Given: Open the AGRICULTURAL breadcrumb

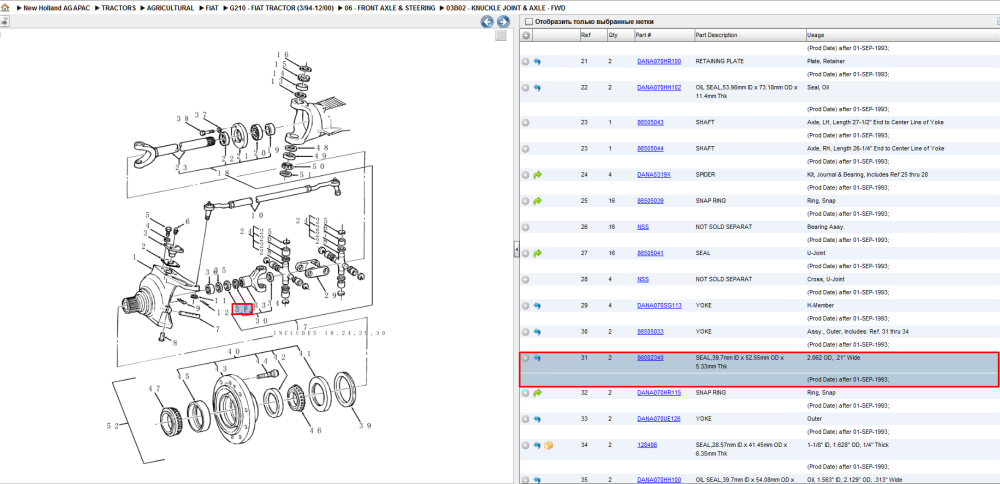Looking at the screenshot, I should tap(170, 8).
